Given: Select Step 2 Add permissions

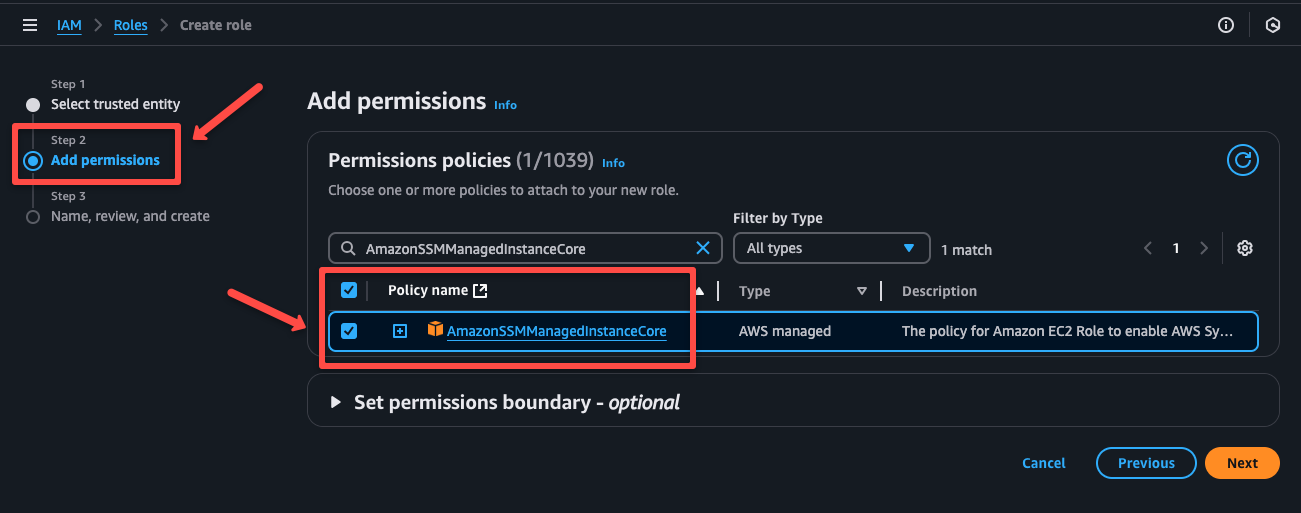Looking at the screenshot, I should [105, 160].
